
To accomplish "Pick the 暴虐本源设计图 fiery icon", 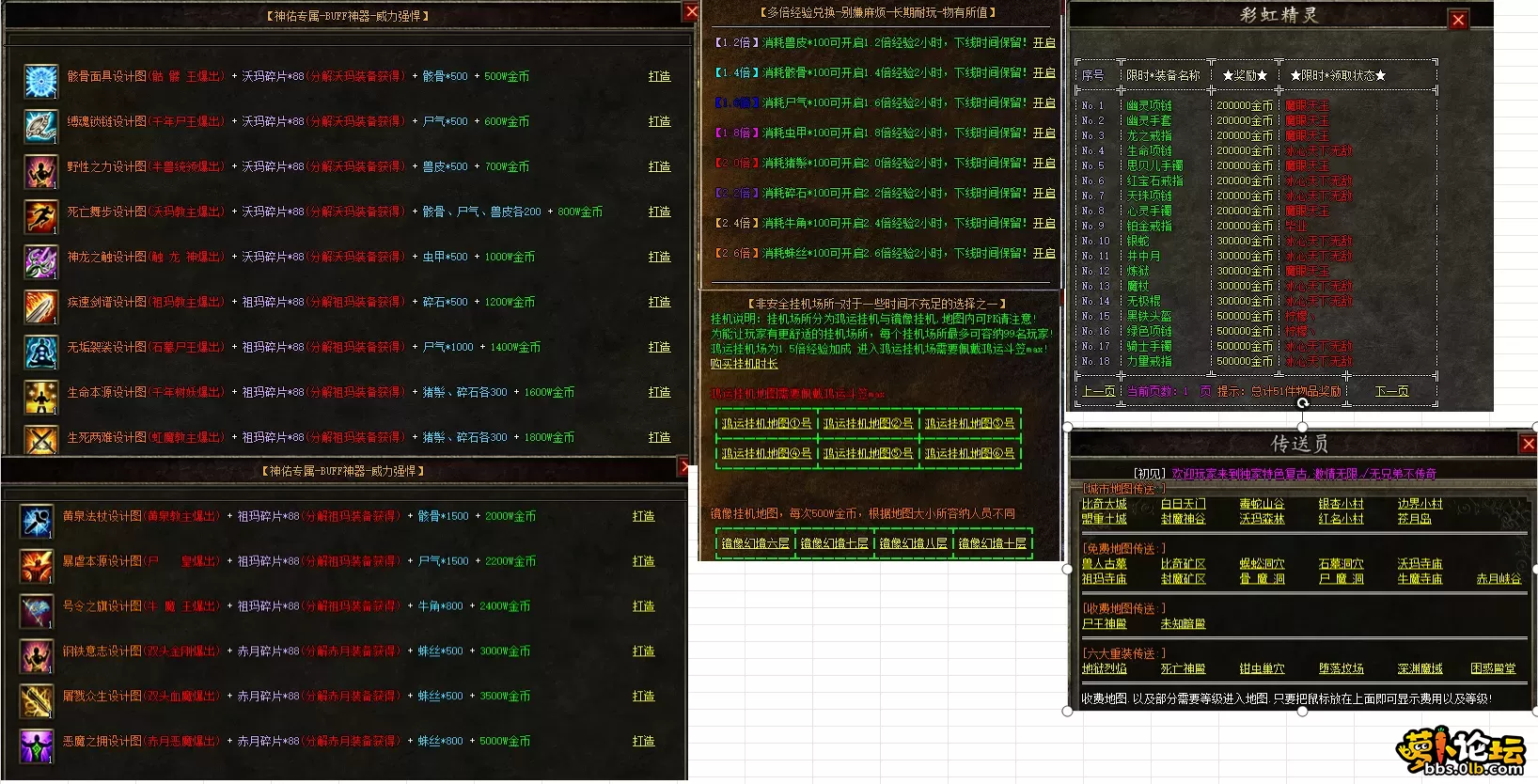I will click(37, 566).
